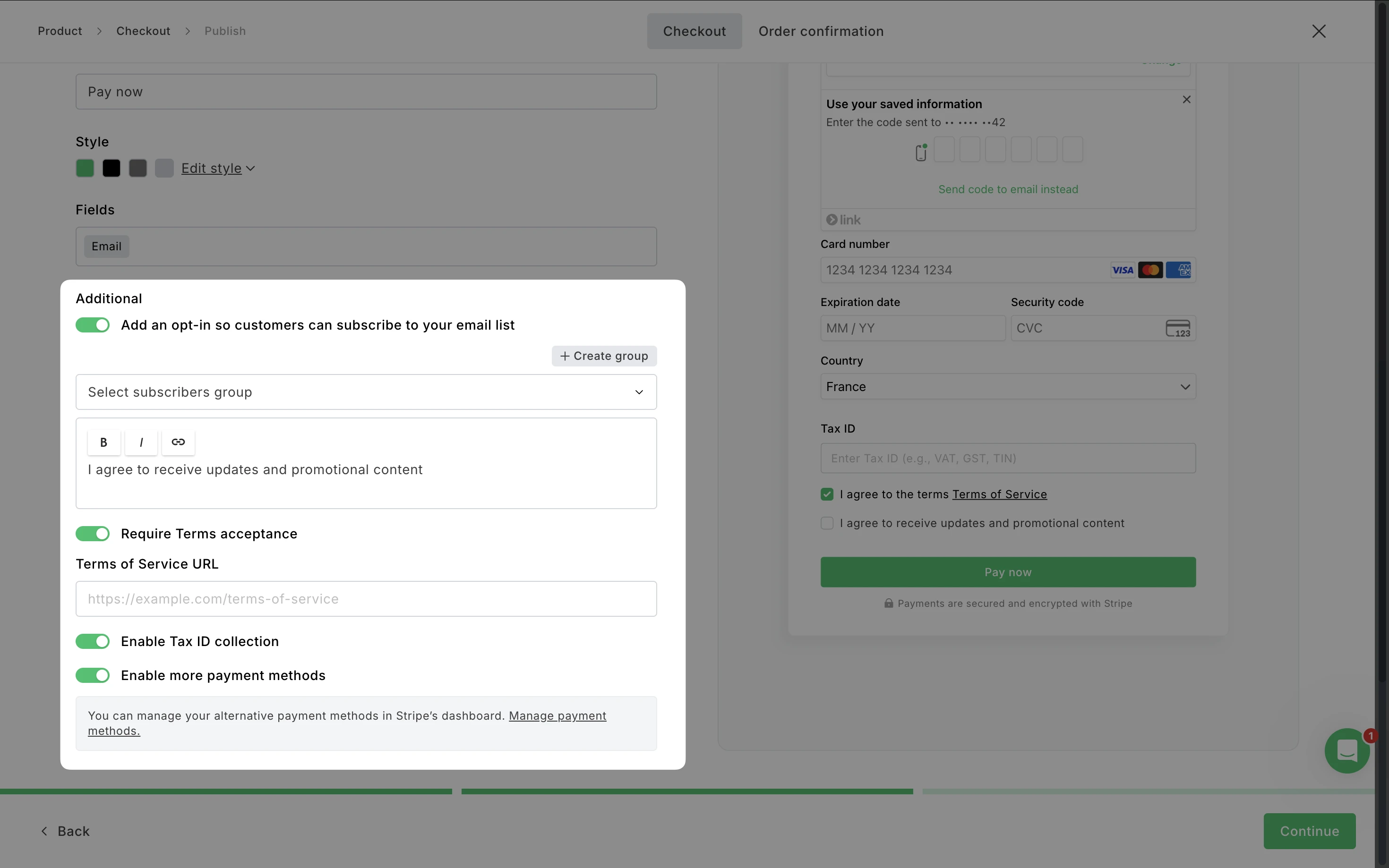
Task: Toggle the email list opt-in switch
Action: (93, 325)
